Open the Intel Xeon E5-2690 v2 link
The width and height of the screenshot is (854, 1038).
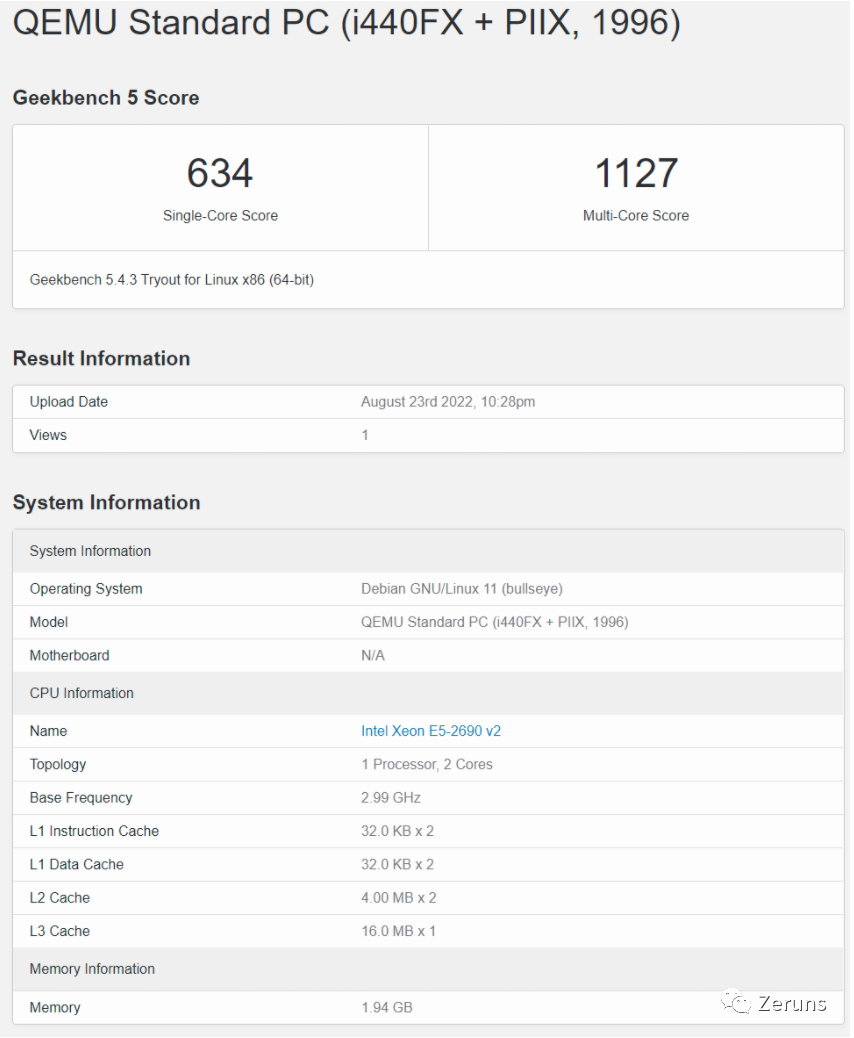pyautogui.click(x=430, y=731)
